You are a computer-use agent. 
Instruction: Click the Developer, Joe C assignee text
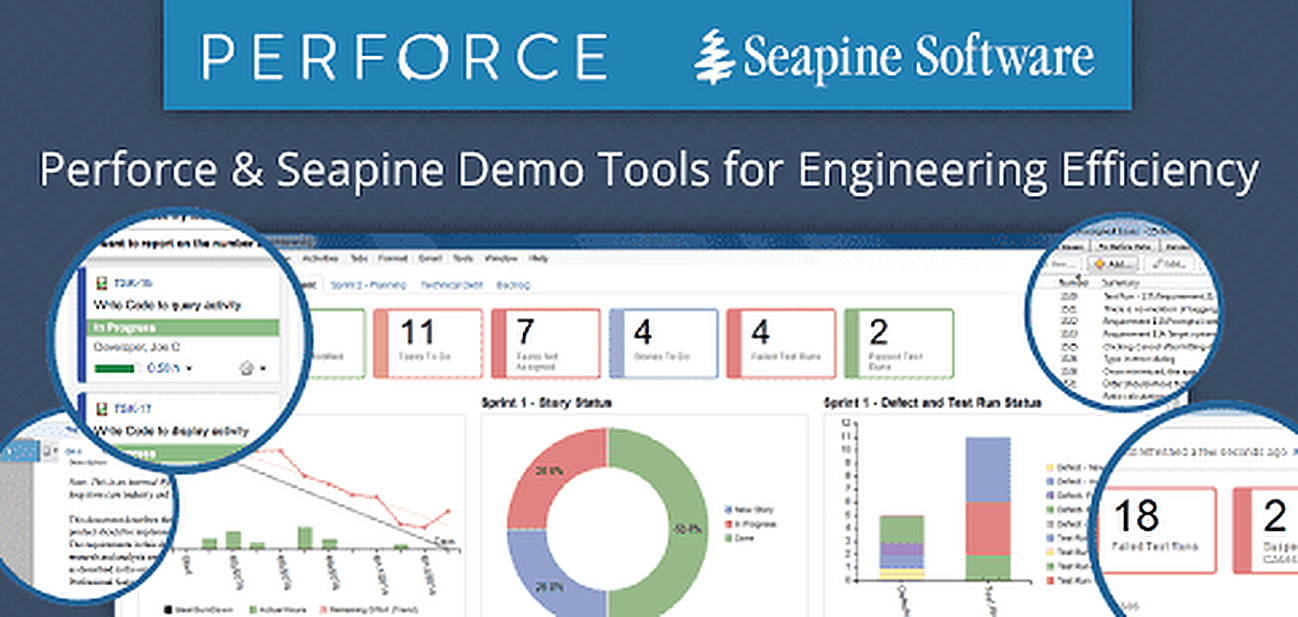pos(137,347)
